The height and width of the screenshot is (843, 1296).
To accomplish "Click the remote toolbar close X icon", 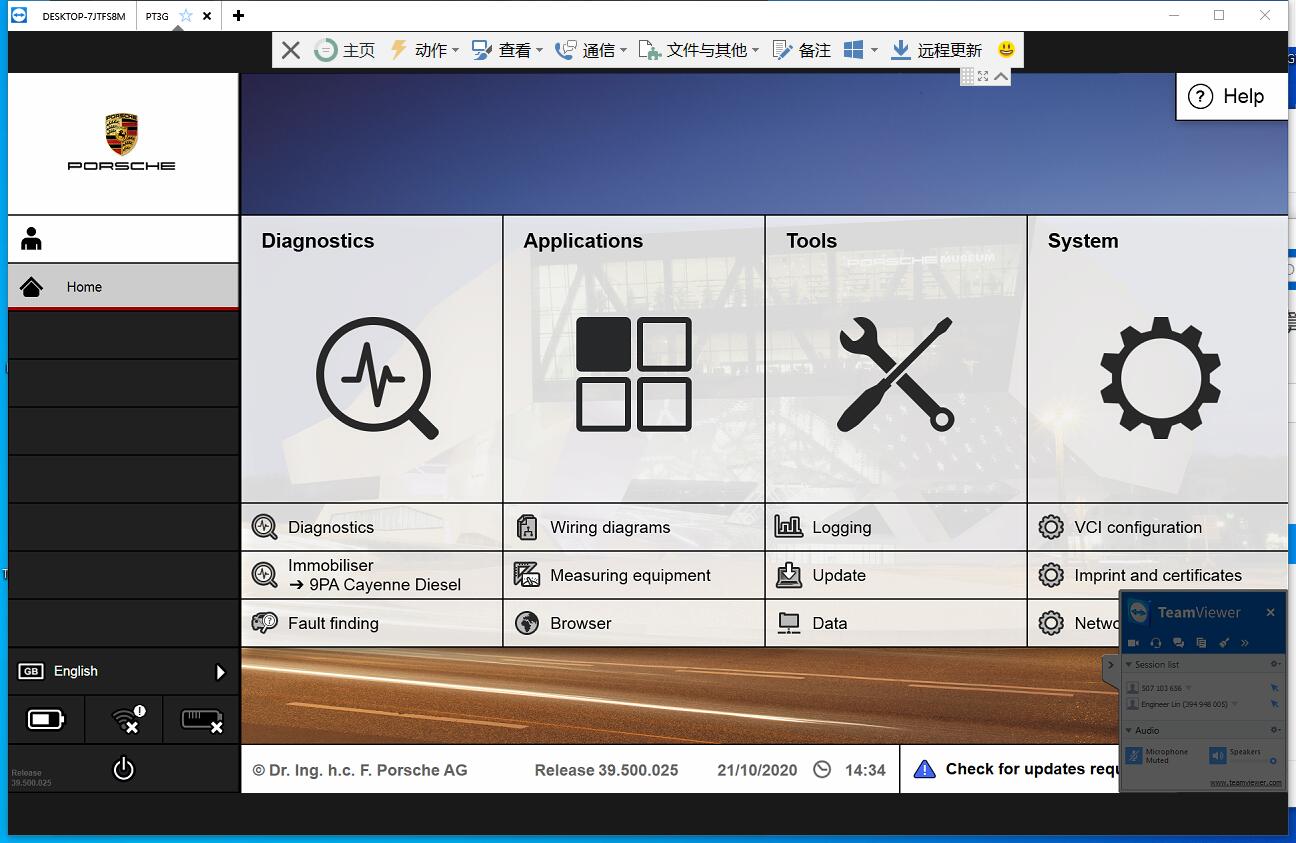I will (291, 50).
